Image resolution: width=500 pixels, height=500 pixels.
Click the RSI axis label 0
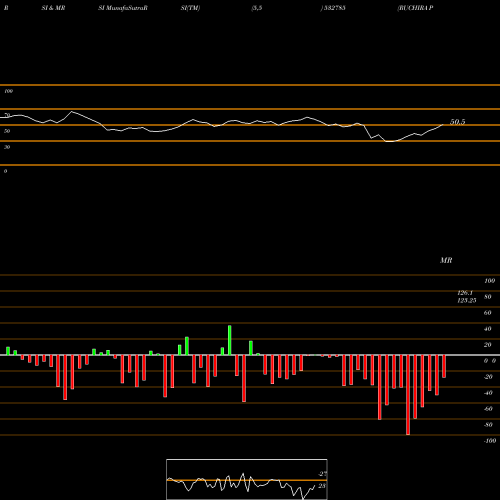pos(5,171)
